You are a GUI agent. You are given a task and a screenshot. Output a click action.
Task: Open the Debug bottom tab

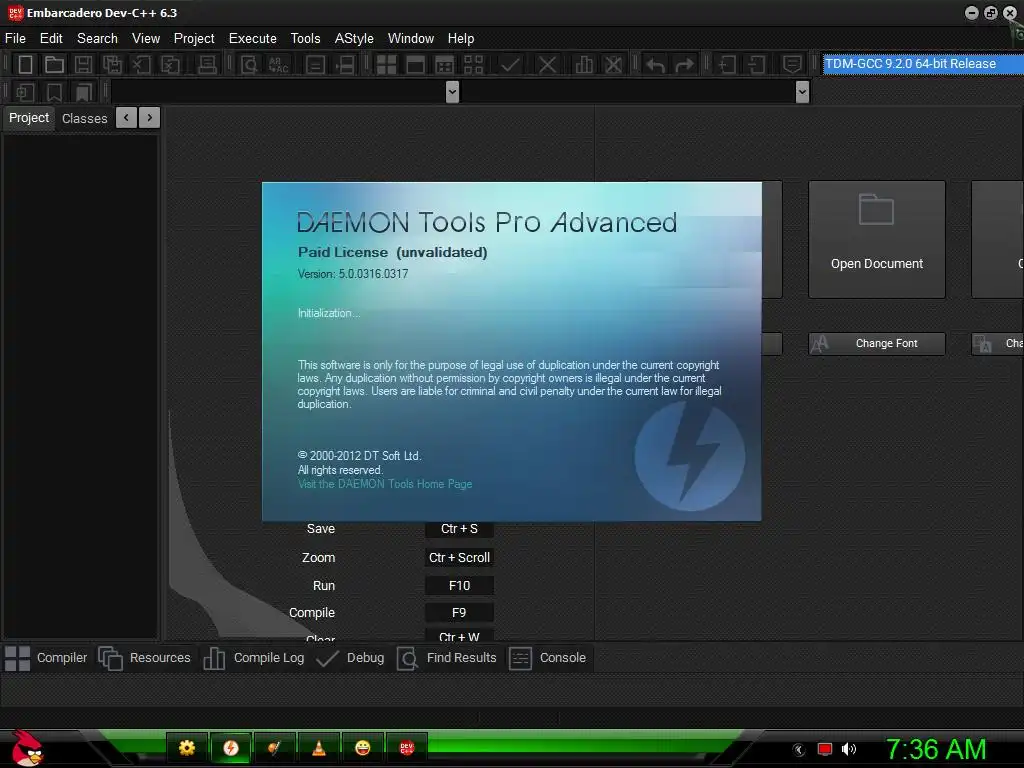tap(350, 658)
